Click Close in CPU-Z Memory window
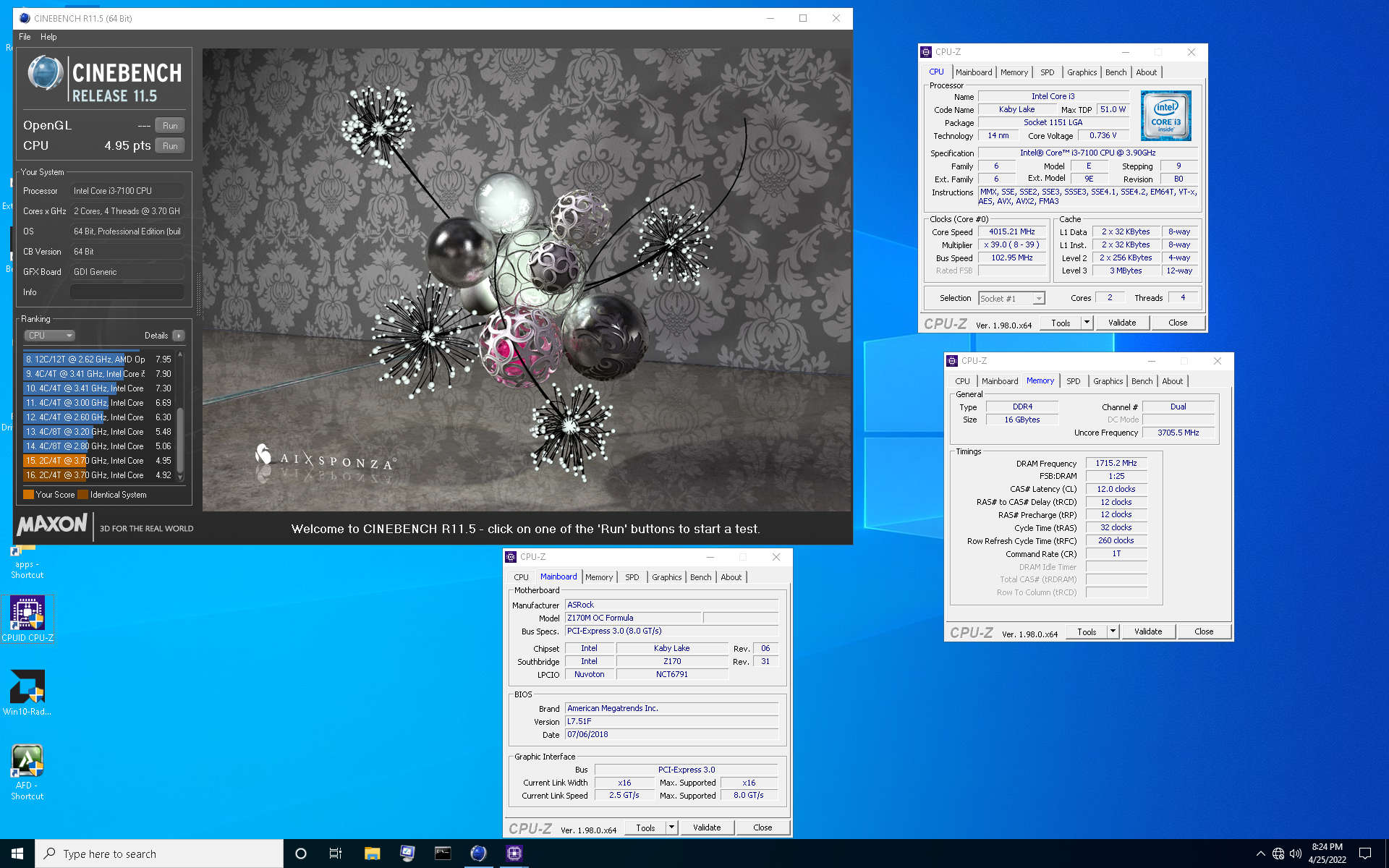This screenshot has height=868, width=1389. coord(1204,631)
